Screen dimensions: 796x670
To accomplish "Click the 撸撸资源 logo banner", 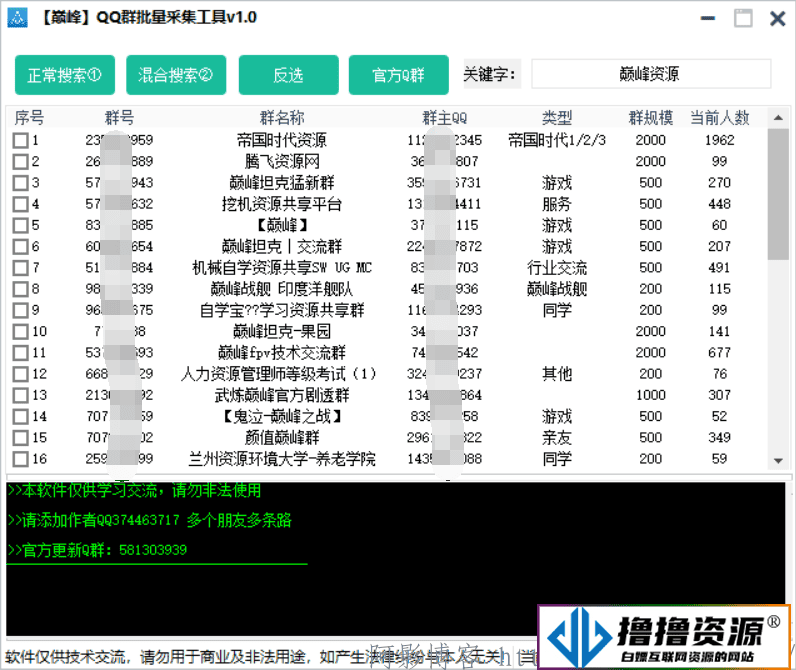I will click(x=664, y=636).
